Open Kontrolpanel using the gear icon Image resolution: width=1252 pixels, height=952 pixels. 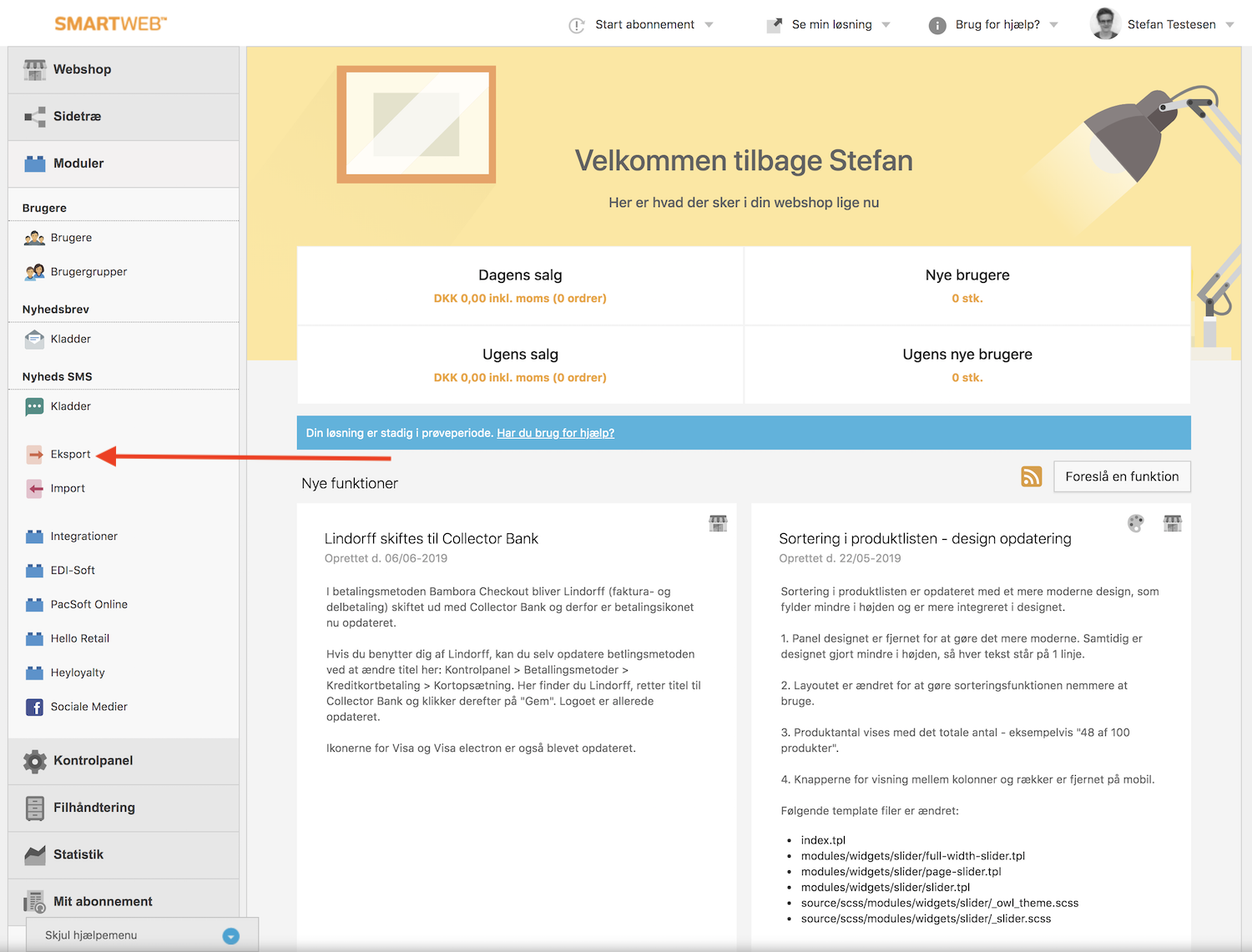(x=34, y=761)
